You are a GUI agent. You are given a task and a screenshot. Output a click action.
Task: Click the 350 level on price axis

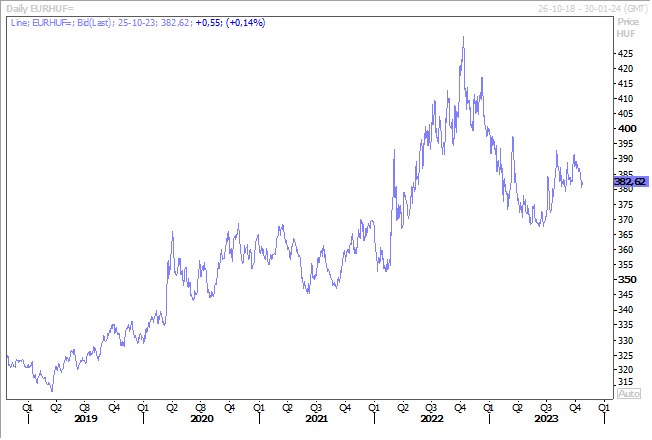click(627, 279)
